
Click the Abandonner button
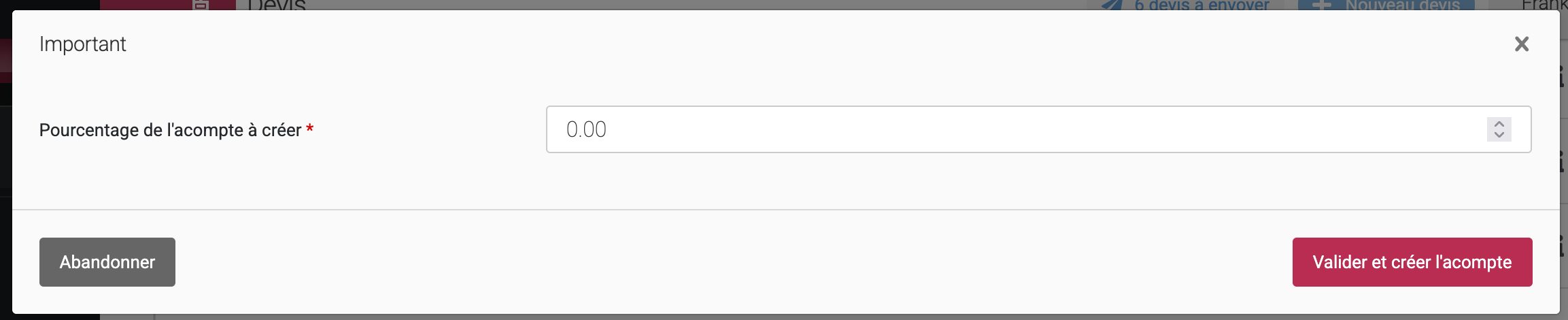[x=107, y=262]
